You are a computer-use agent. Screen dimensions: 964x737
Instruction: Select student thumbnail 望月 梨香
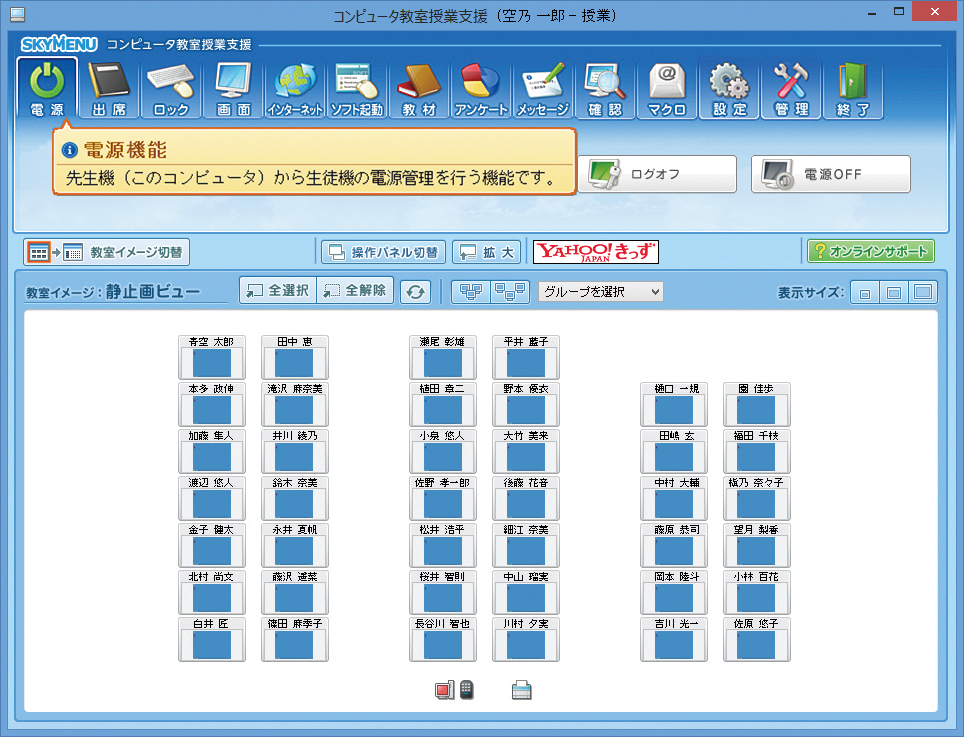(757, 545)
